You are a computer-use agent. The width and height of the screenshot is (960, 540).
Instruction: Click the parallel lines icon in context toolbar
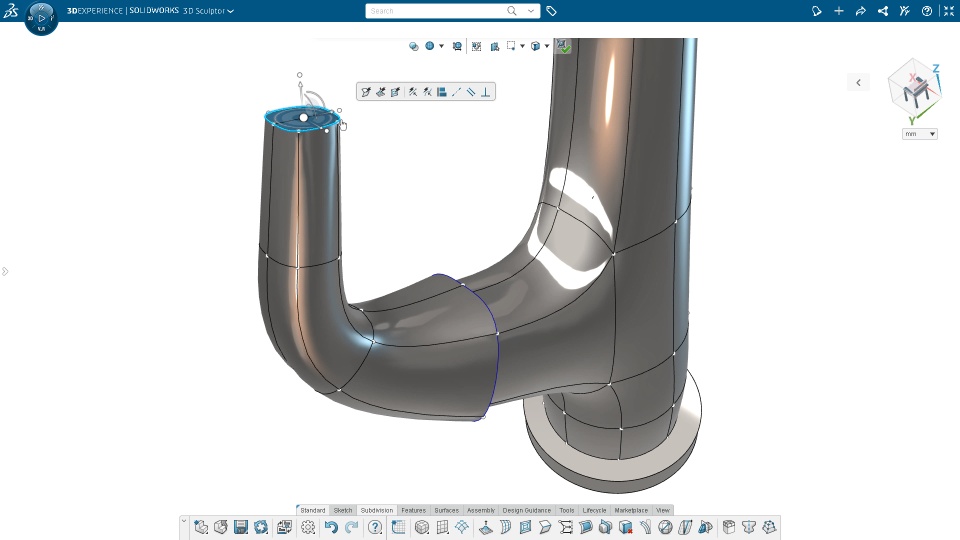[x=471, y=92]
